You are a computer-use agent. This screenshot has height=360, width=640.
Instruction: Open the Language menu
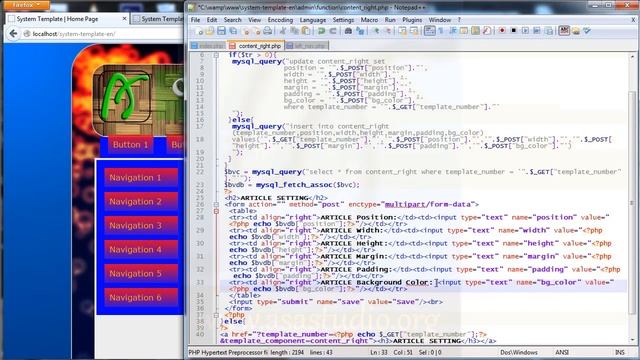click(x=313, y=20)
